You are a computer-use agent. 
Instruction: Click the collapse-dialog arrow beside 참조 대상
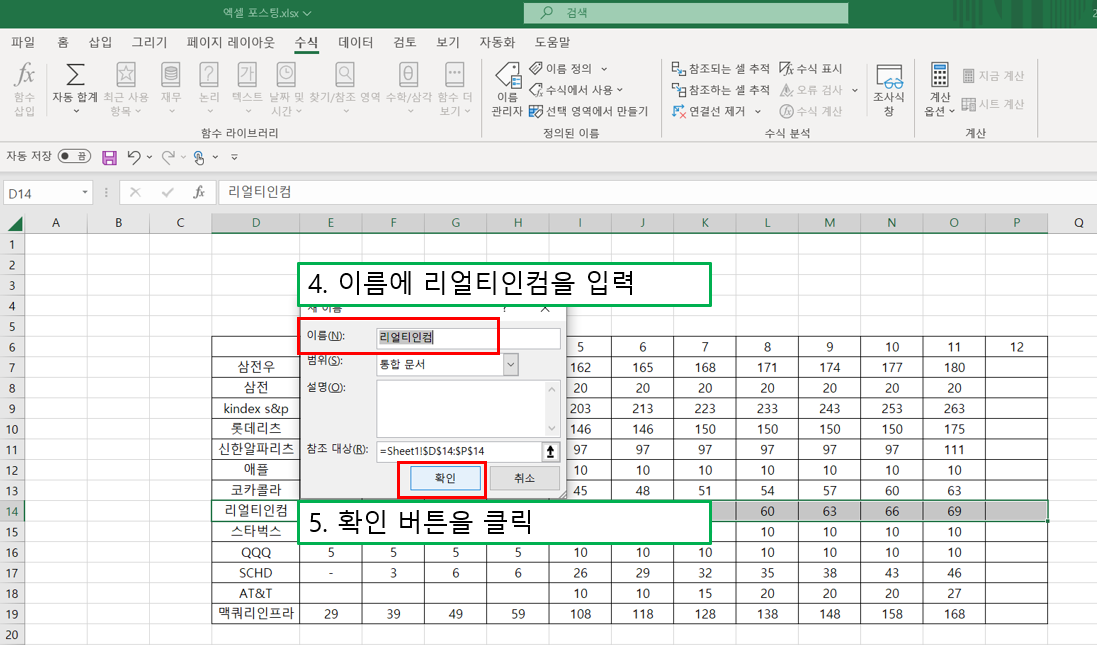pyautogui.click(x=551, y=452)
